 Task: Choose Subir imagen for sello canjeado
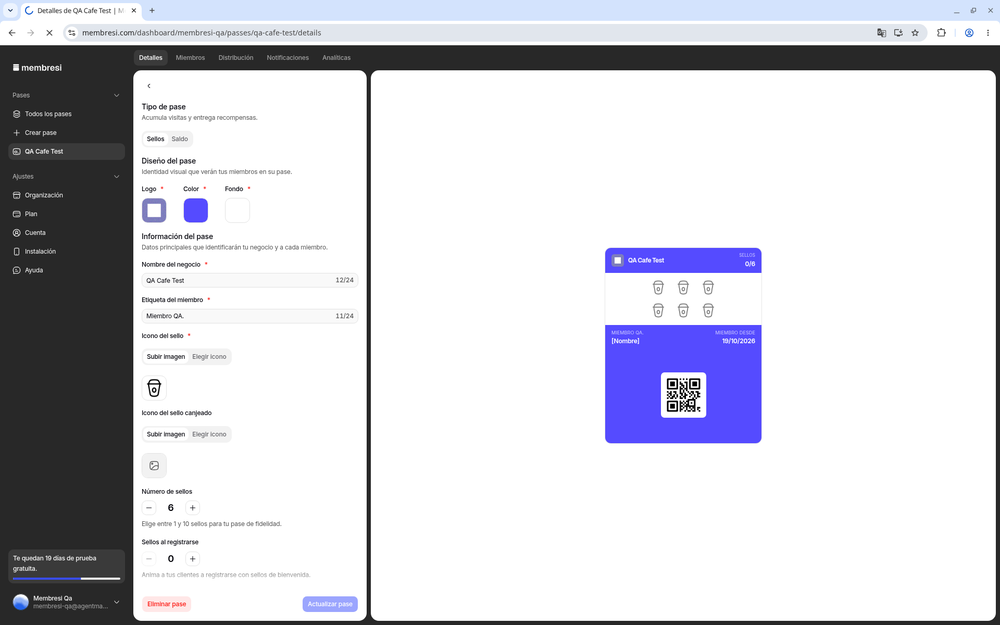coord(166,434)
